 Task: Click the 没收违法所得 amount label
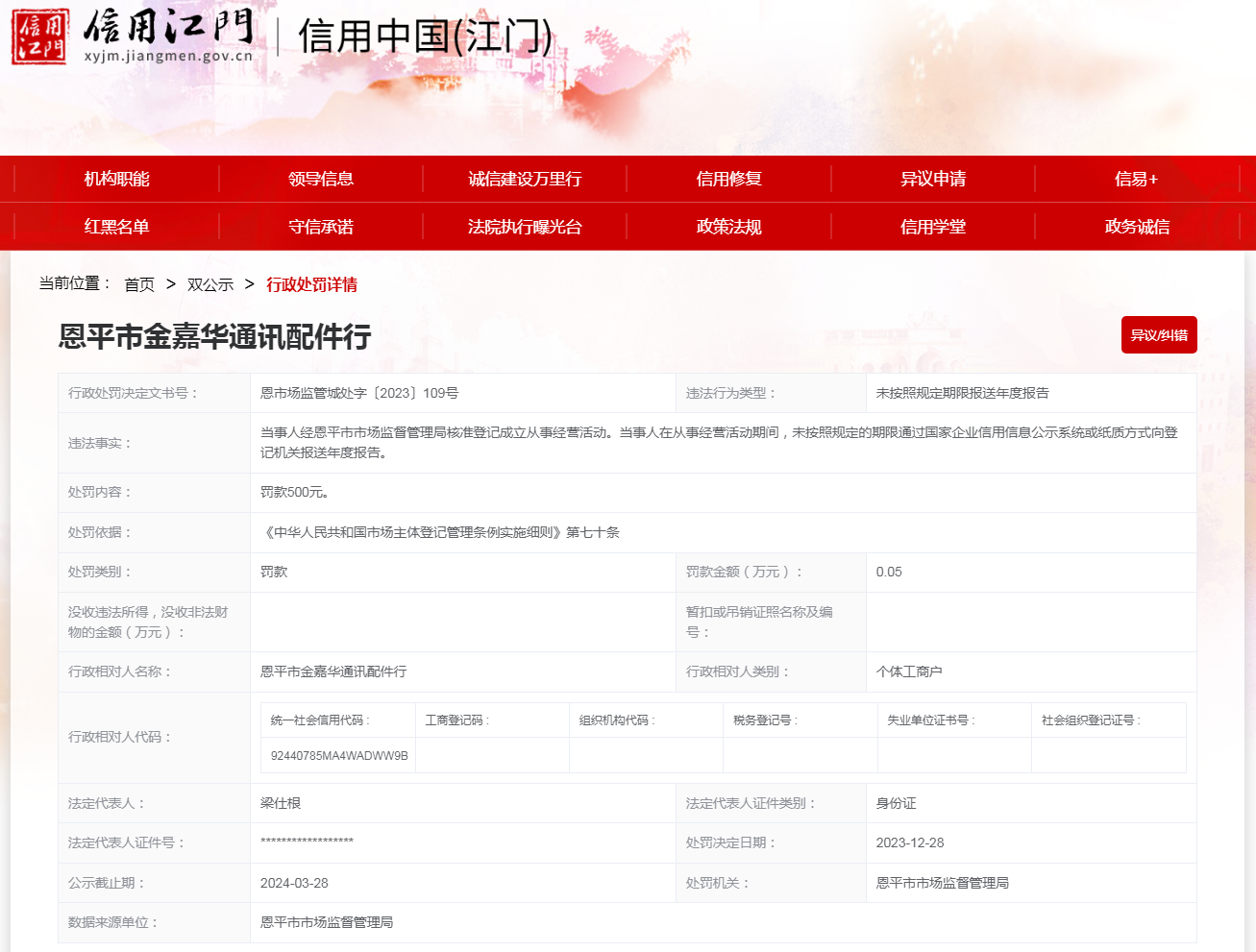148,622
